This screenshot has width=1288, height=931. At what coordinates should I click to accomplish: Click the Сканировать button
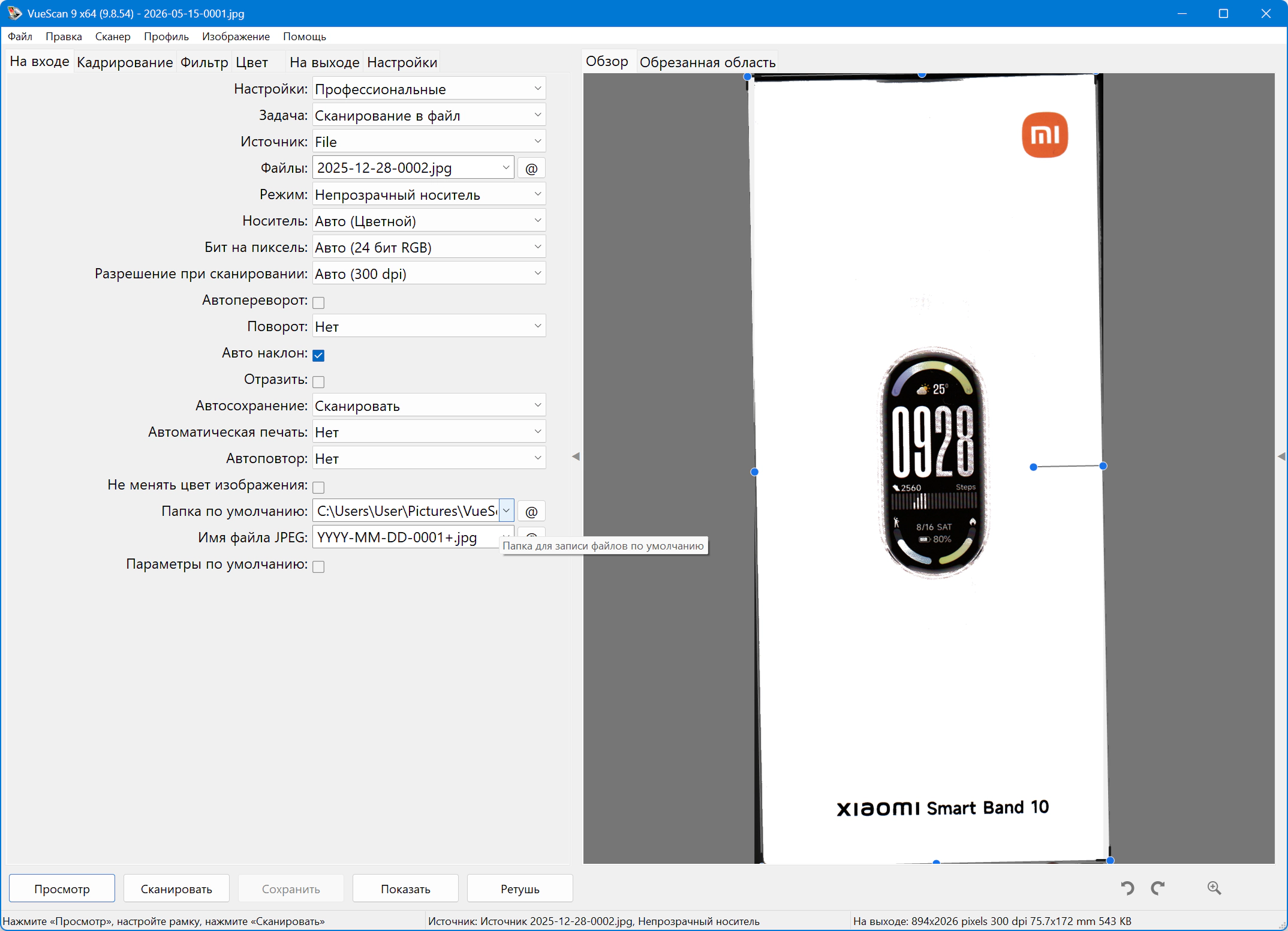(176, 888)
